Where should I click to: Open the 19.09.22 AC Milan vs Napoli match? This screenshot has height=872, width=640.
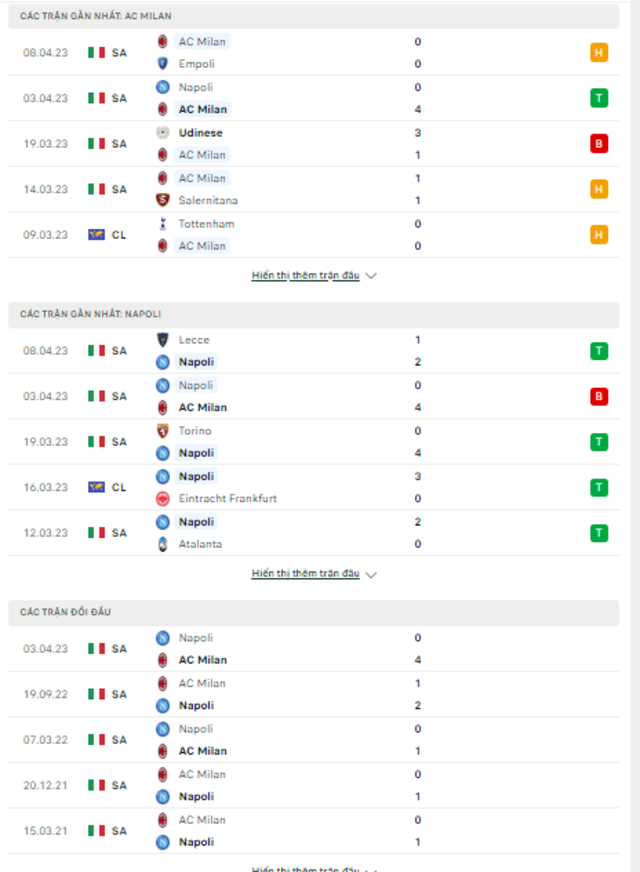[314, 694]
